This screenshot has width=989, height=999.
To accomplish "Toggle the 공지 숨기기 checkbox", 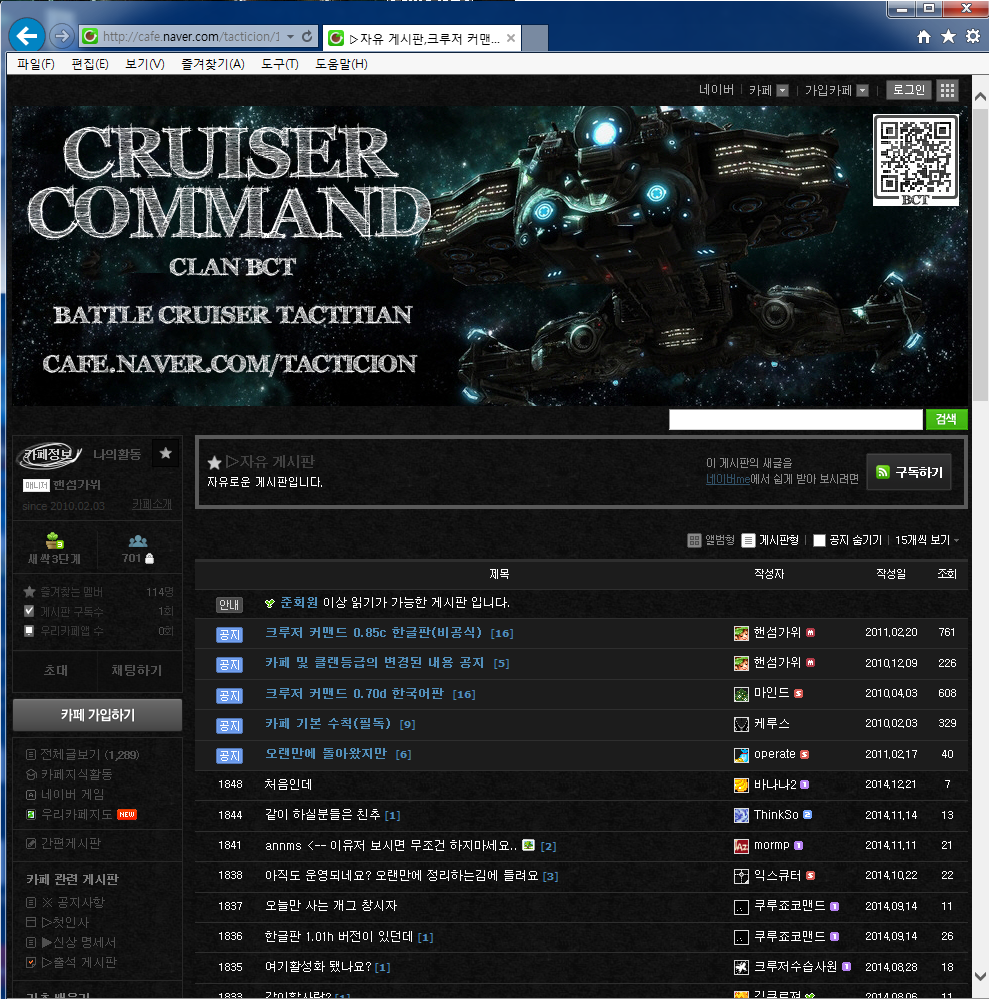I will coord(819,540).
